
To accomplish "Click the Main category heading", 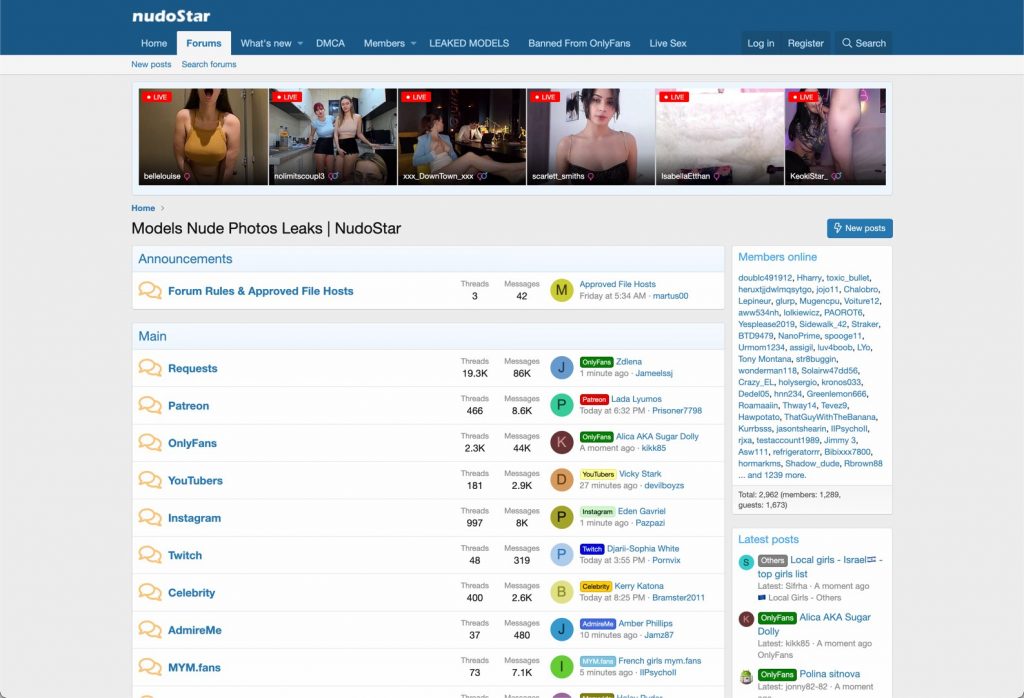I will tap(152, 336).
